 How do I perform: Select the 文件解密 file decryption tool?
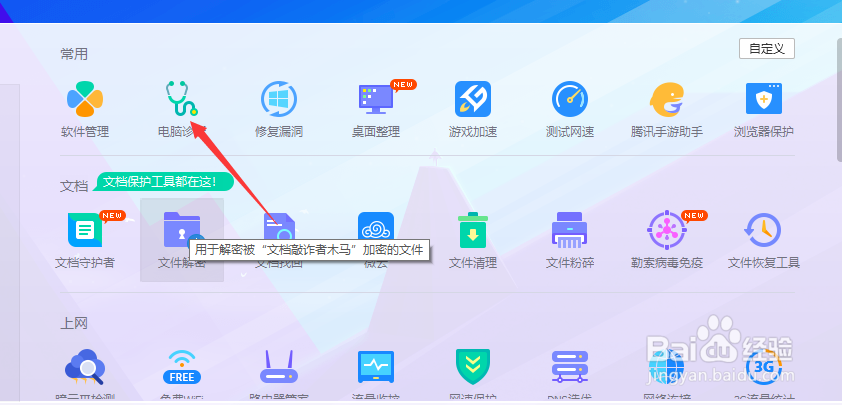pyautogui.click(x=182, y=239)
